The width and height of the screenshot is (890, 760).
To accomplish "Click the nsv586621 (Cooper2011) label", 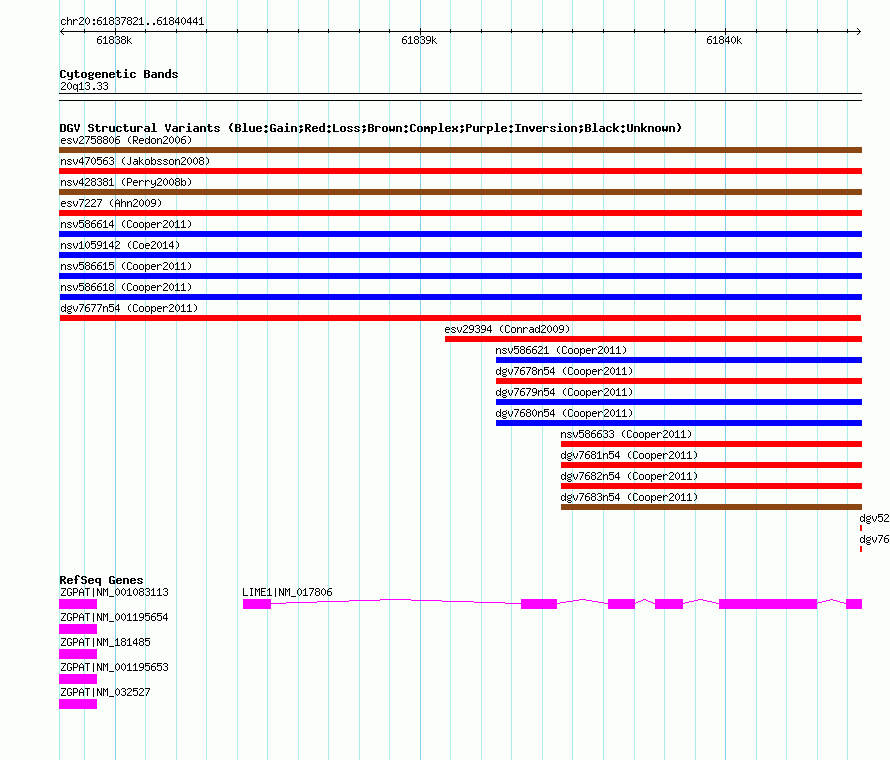I will pos(561,350).
